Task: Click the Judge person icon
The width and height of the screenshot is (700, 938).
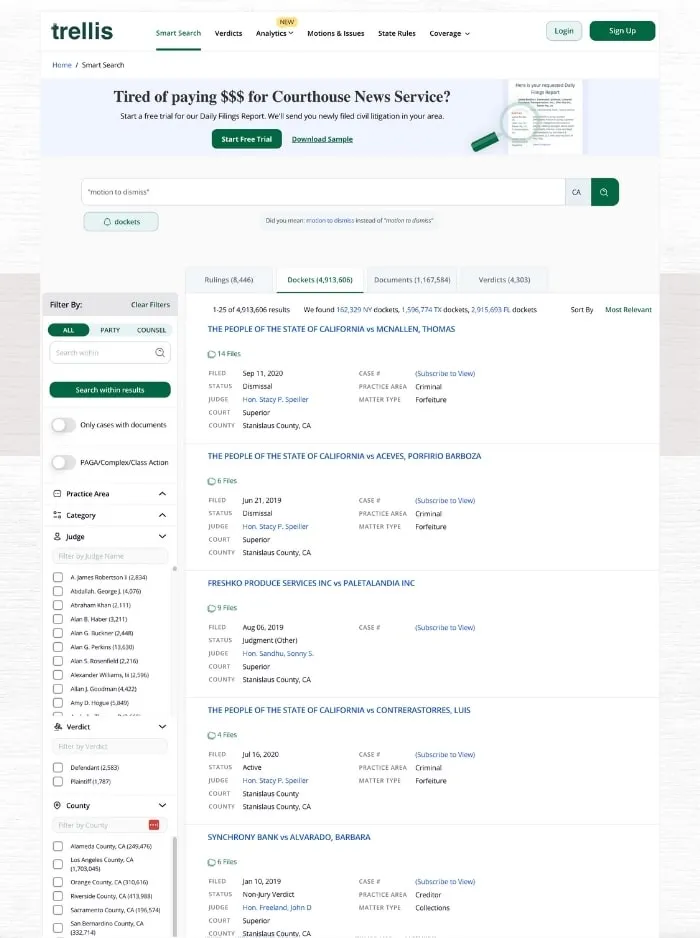Action: point(57,537)
